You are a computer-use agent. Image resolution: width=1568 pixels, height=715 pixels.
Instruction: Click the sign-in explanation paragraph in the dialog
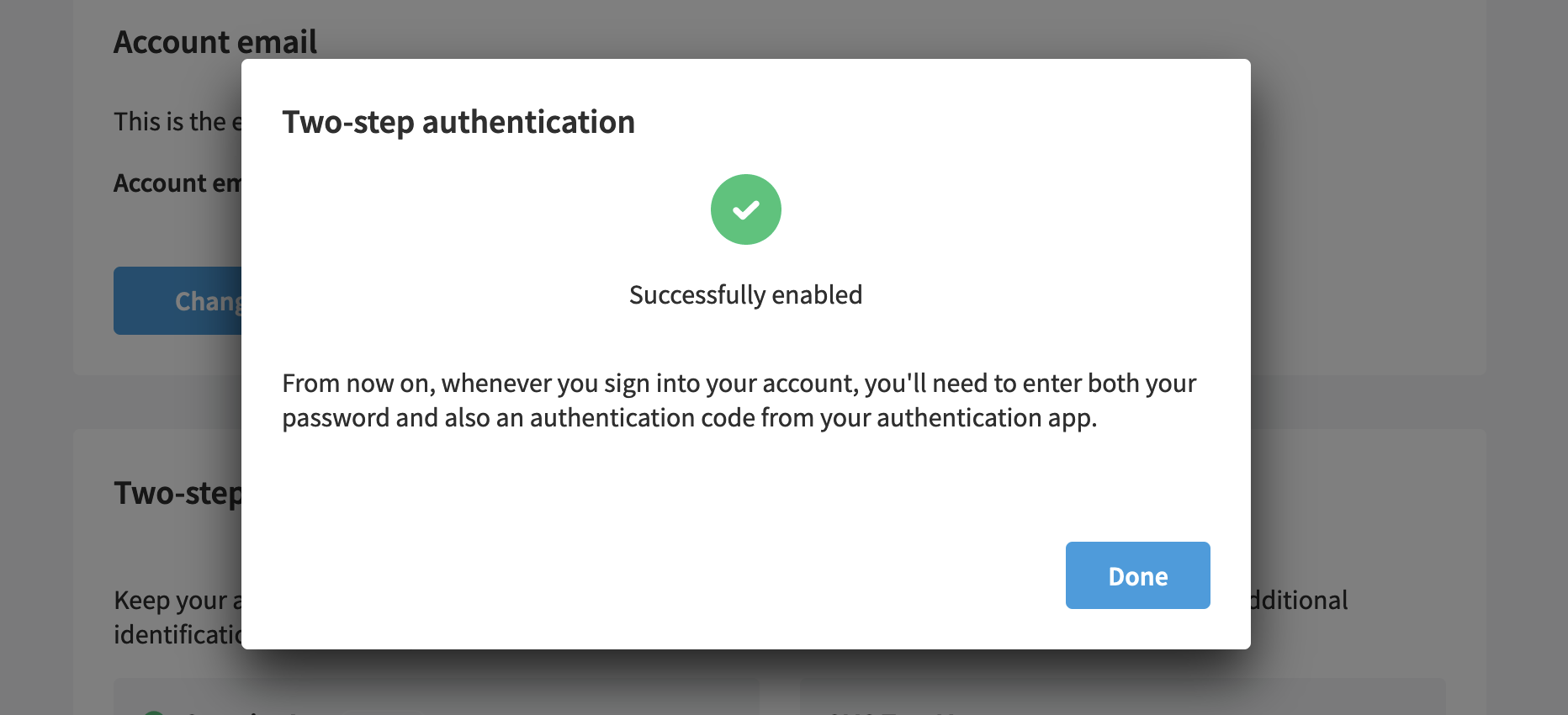739,400
